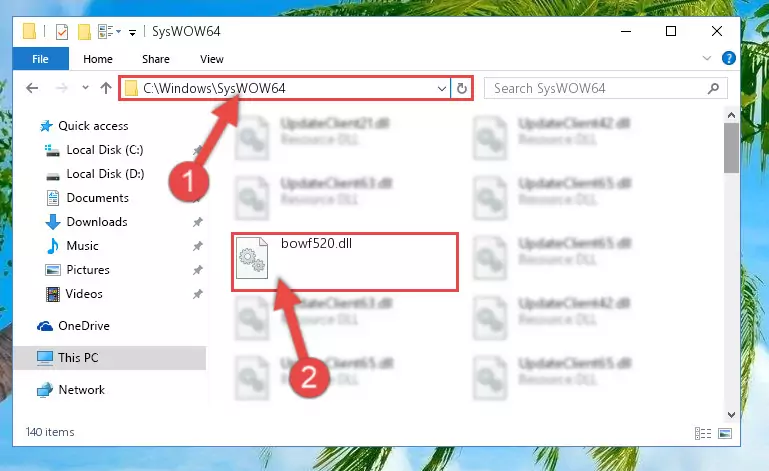Switch to the Home ribbon tab
The height and width of the screenshot is (471, 769).
click(98, 59)
